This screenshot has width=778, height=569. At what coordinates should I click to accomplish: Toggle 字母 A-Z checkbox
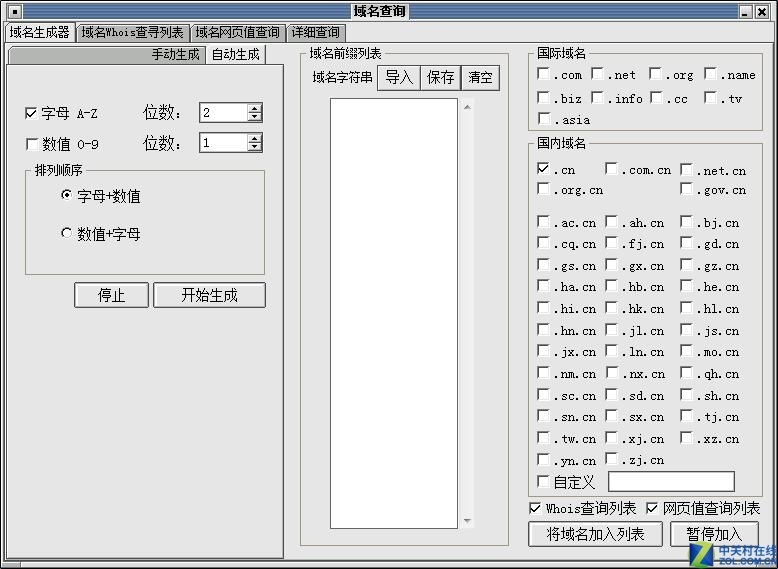31,113
